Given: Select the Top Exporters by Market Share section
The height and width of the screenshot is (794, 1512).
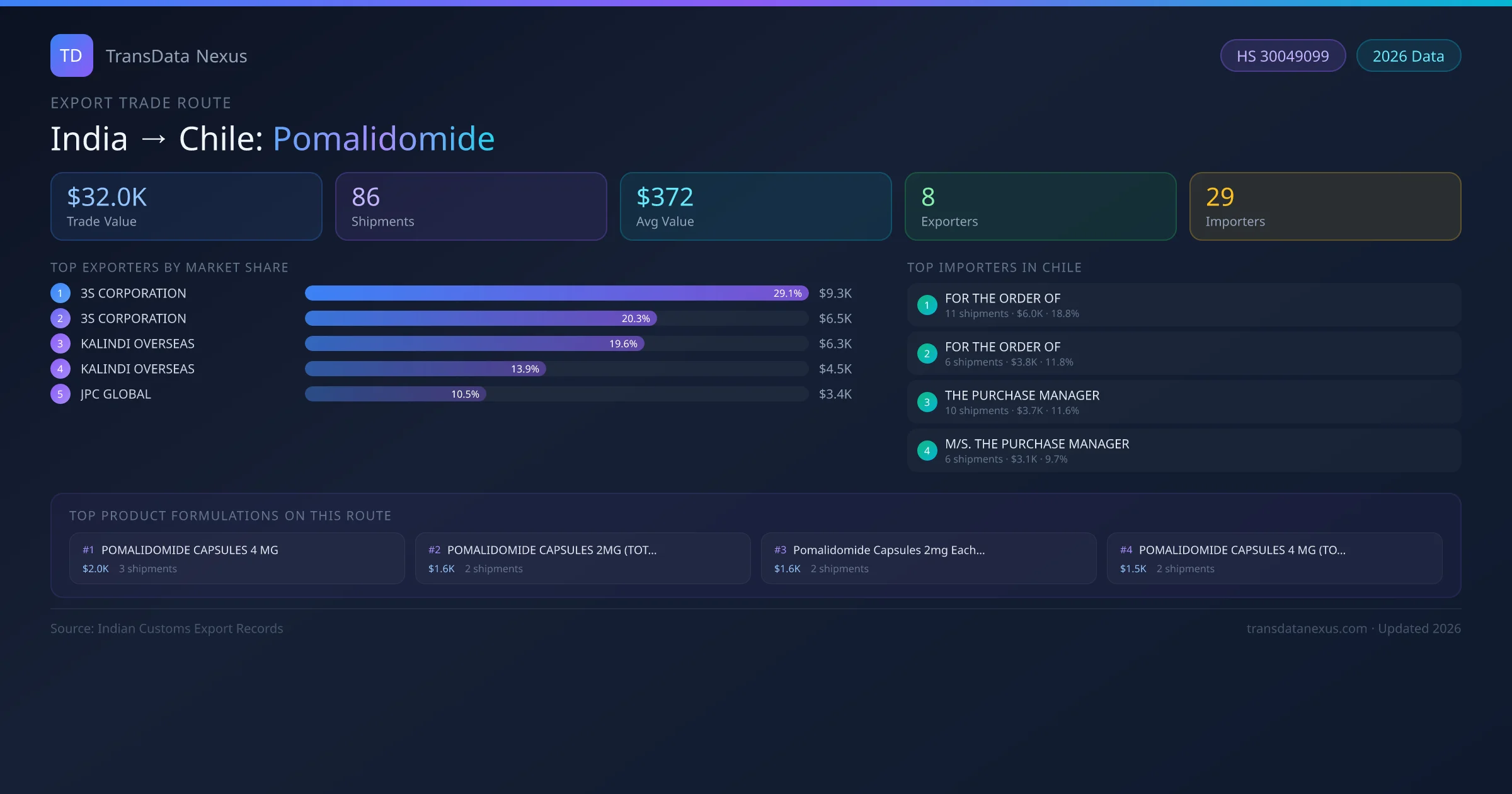Looking at the screenshot, I should pyautogui.click(x=169, y=267).
